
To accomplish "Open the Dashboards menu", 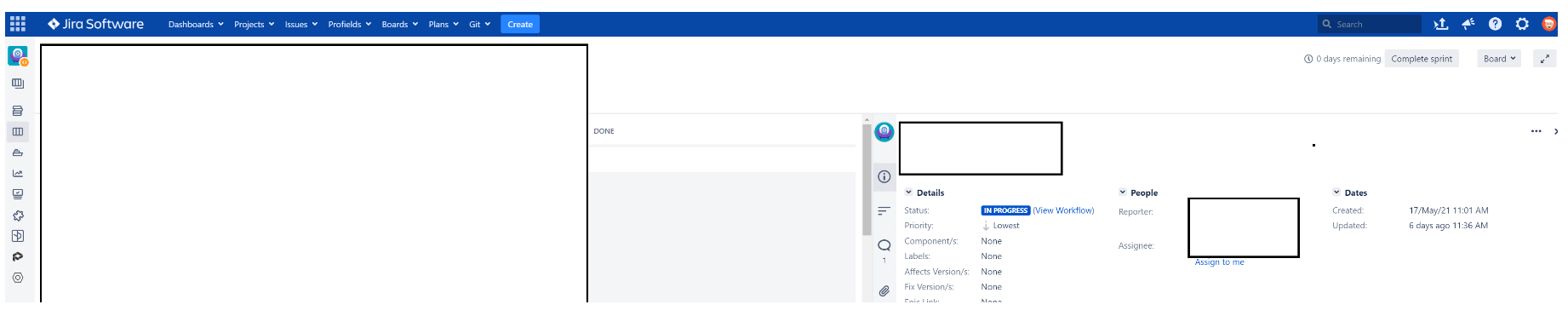I will tap(196, 24).
